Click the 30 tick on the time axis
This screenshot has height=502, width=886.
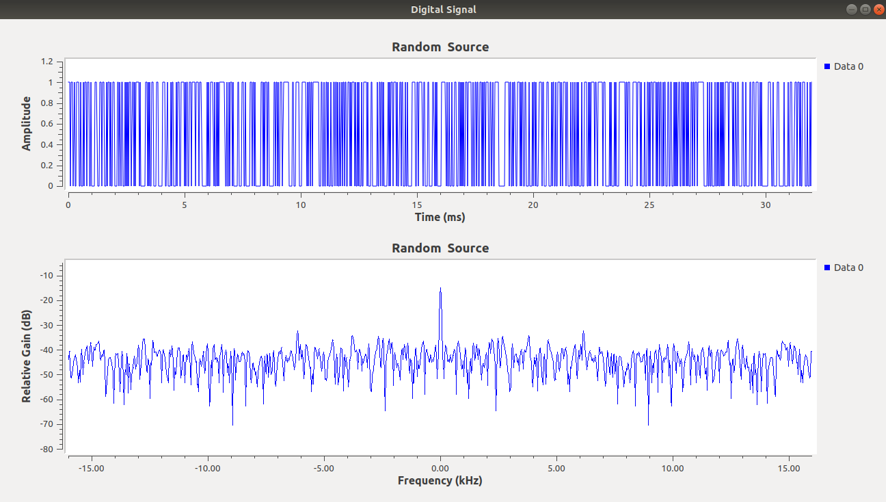[x=765, y=205]
